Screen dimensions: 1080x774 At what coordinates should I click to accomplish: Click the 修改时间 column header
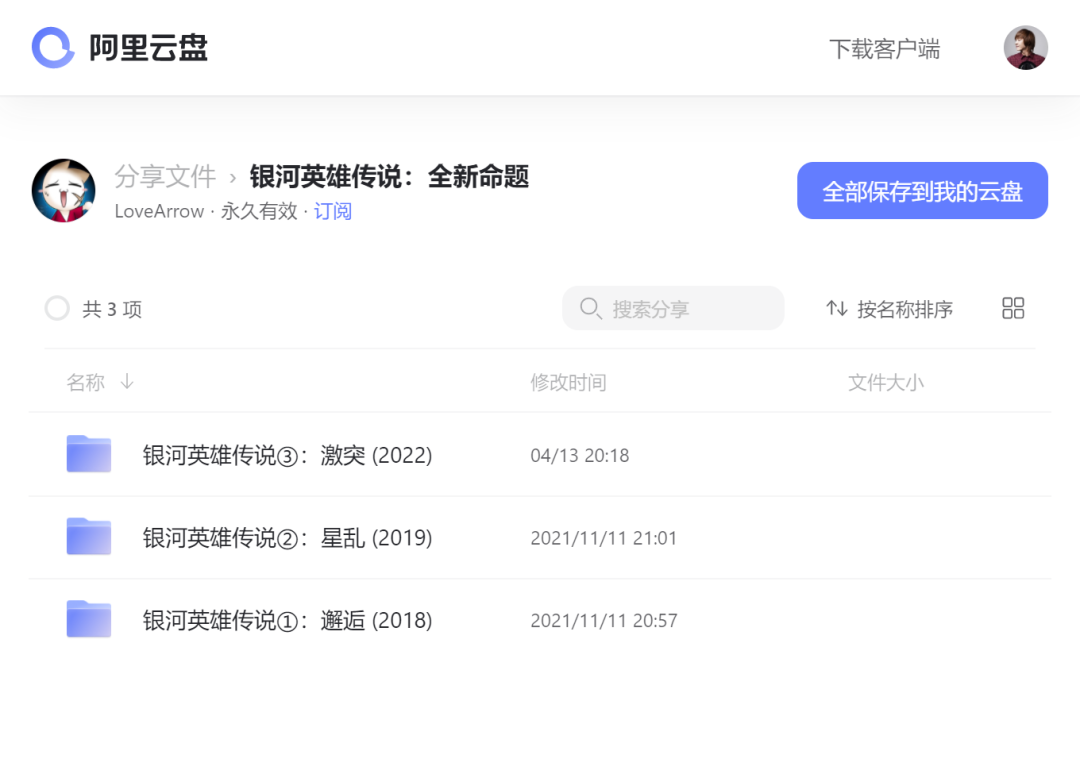click(568, 382)
